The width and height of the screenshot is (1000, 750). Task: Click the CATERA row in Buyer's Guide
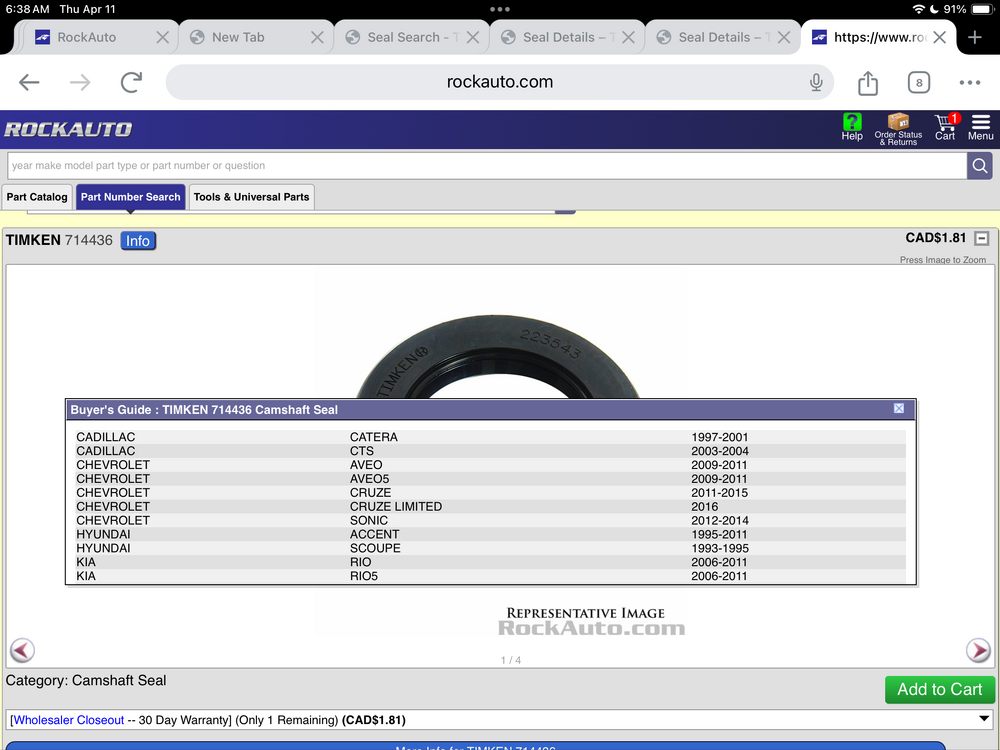click(490, 437)
